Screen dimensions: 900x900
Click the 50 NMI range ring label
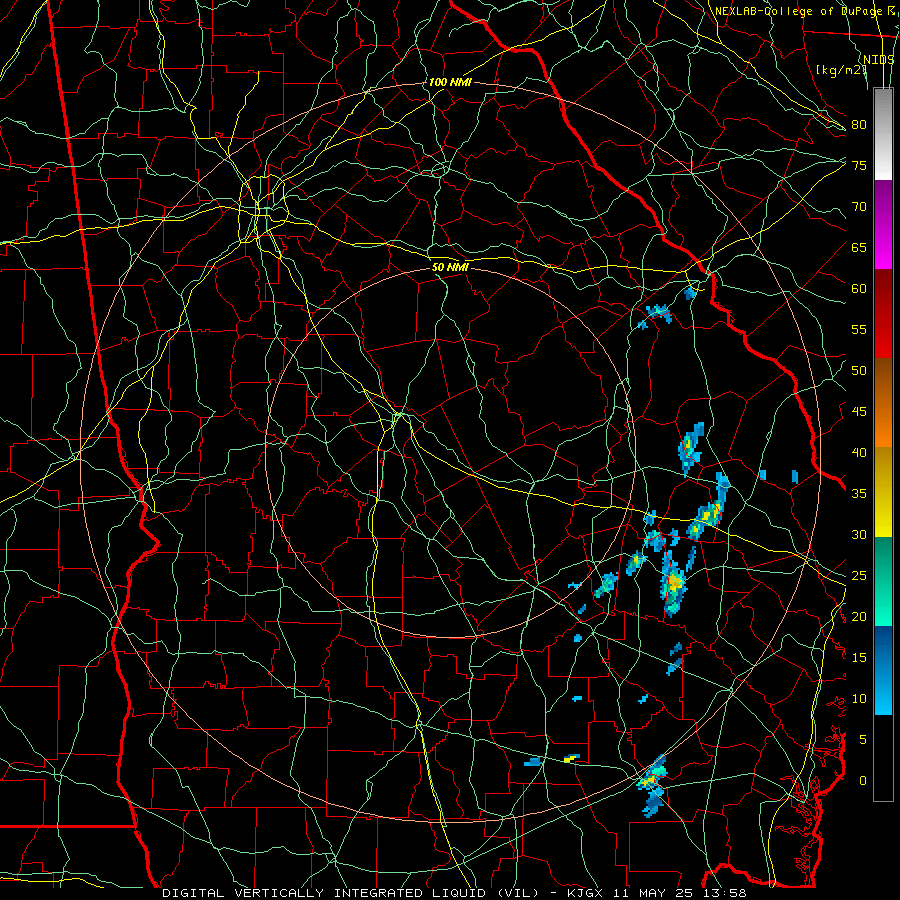450,267
